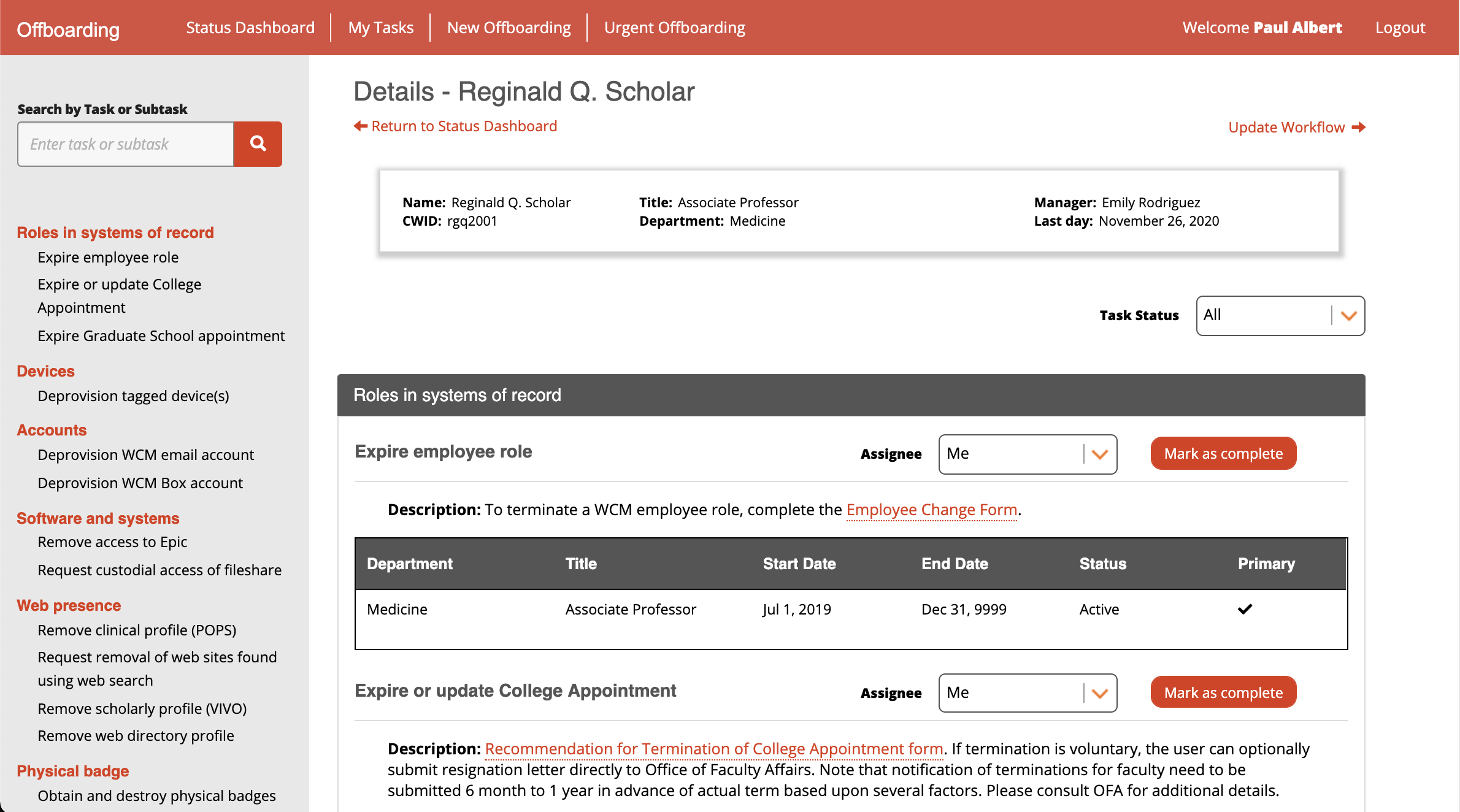Click Roles in systems of record section header
This screenshot has width=1460, height=812.
(x=851, y=395)
